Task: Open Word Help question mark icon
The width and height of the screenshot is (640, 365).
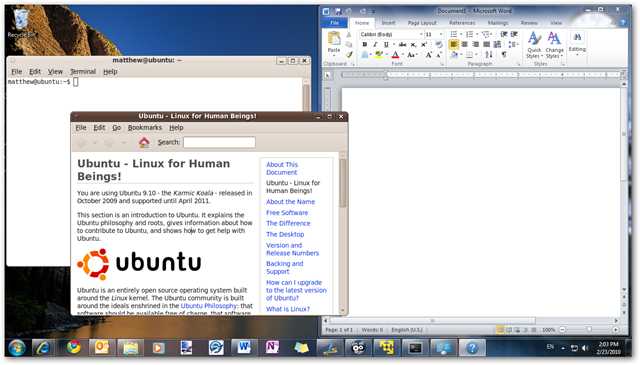Action: coord(623,23)
